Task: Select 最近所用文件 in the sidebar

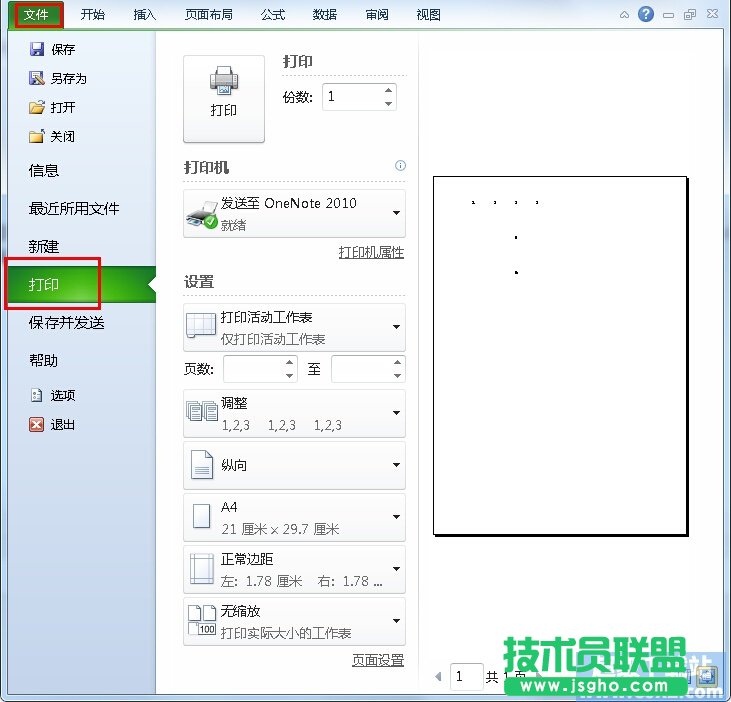Action: (x=74, y=208)
